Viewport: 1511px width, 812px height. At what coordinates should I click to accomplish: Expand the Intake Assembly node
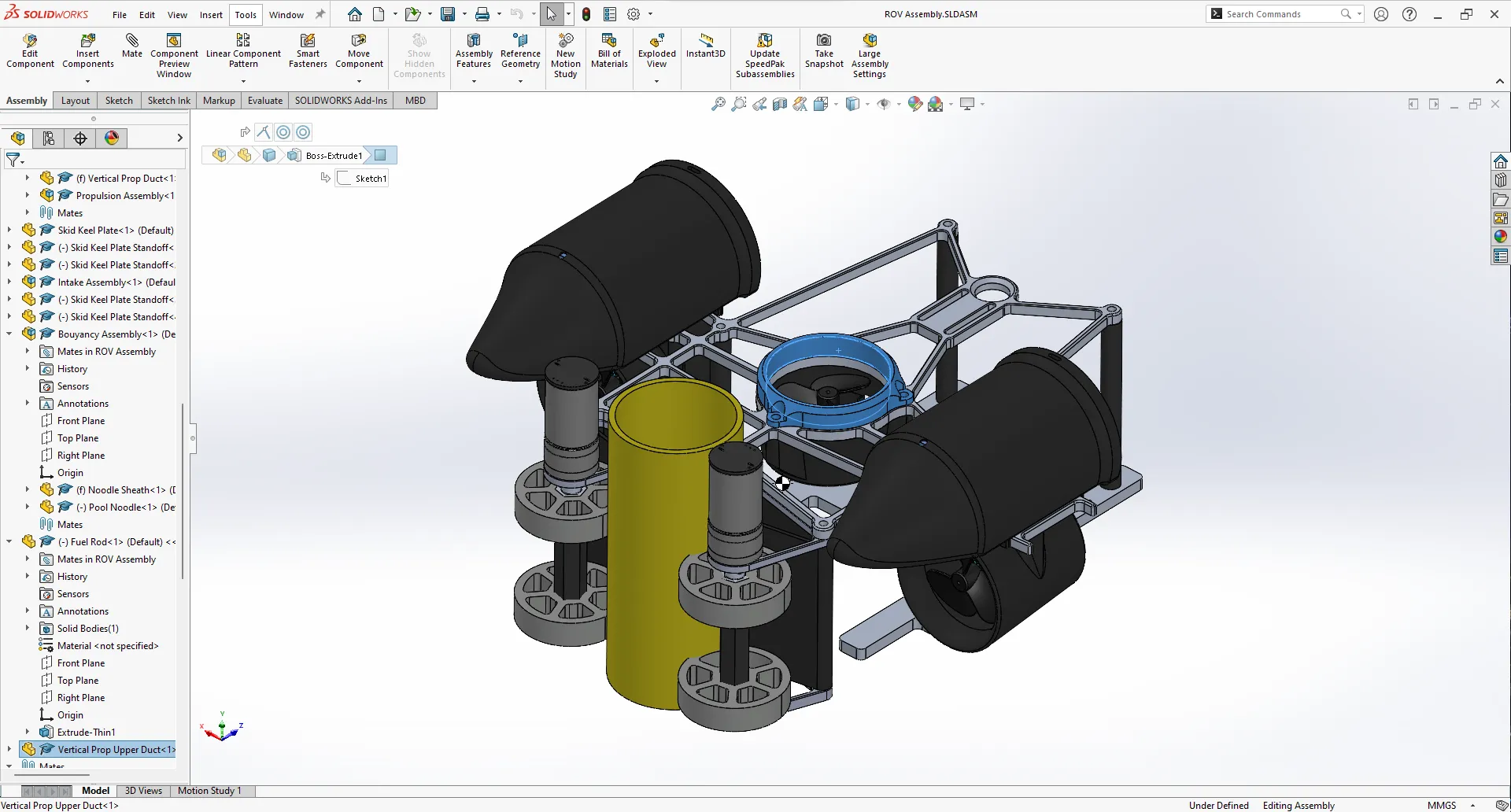[x=9, y=282]
